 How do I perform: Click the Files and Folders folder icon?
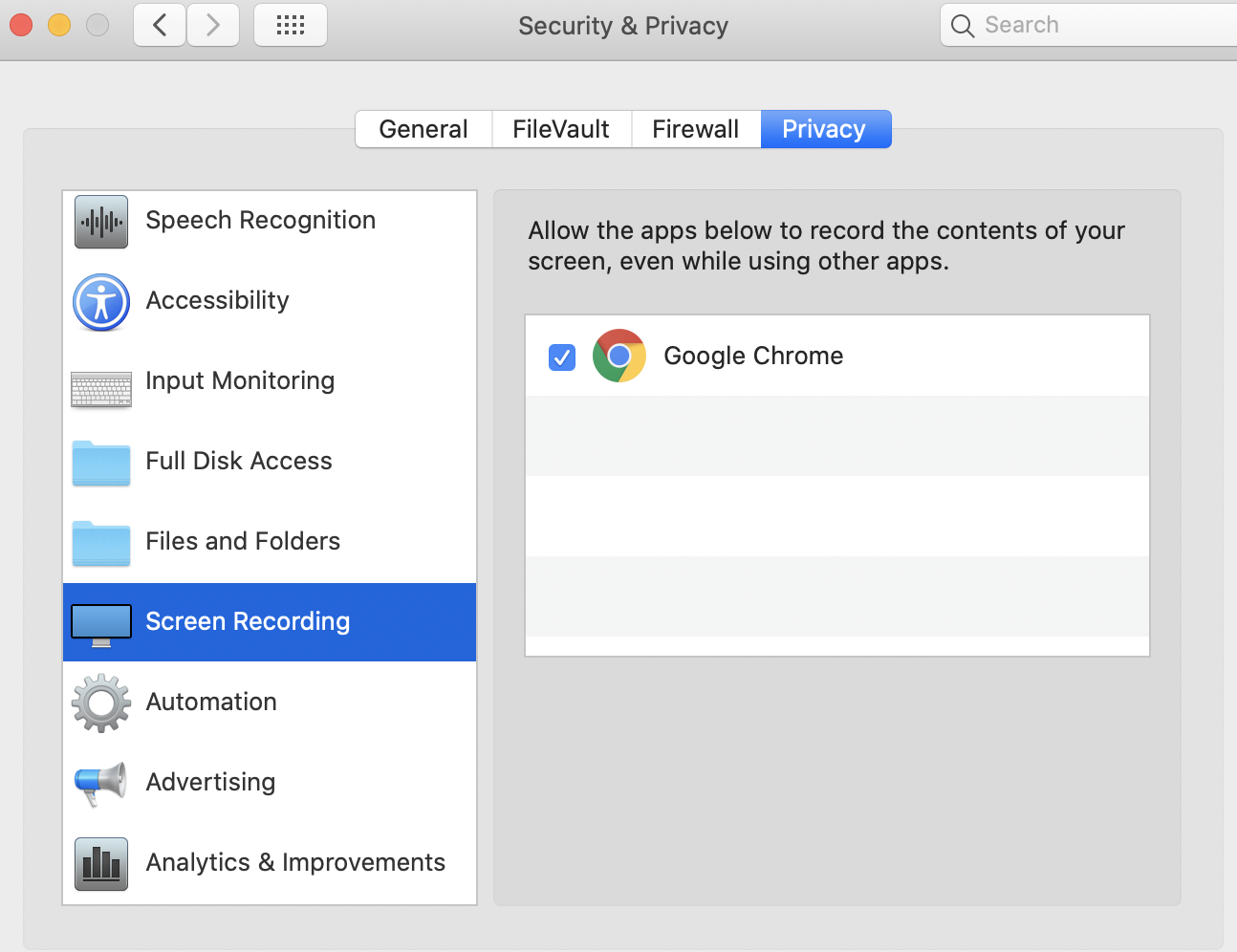coord(101,543)
